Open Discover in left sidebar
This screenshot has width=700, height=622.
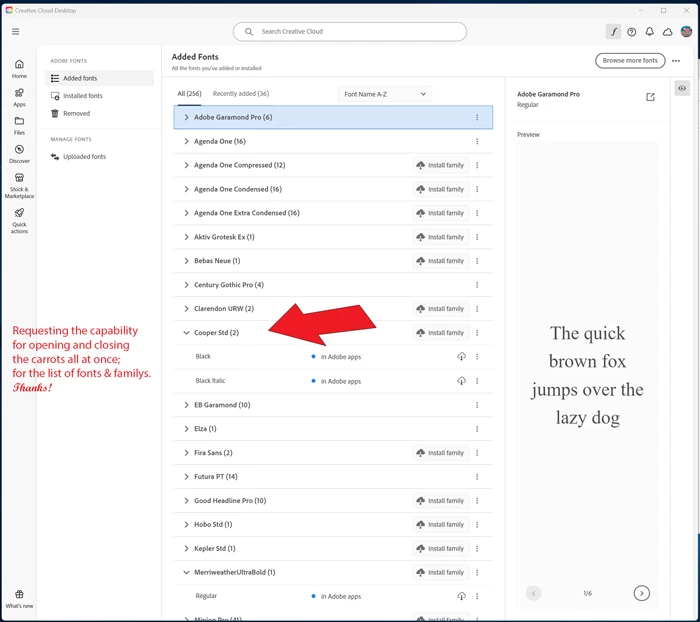pyautogui.click(x=19, y=154)
